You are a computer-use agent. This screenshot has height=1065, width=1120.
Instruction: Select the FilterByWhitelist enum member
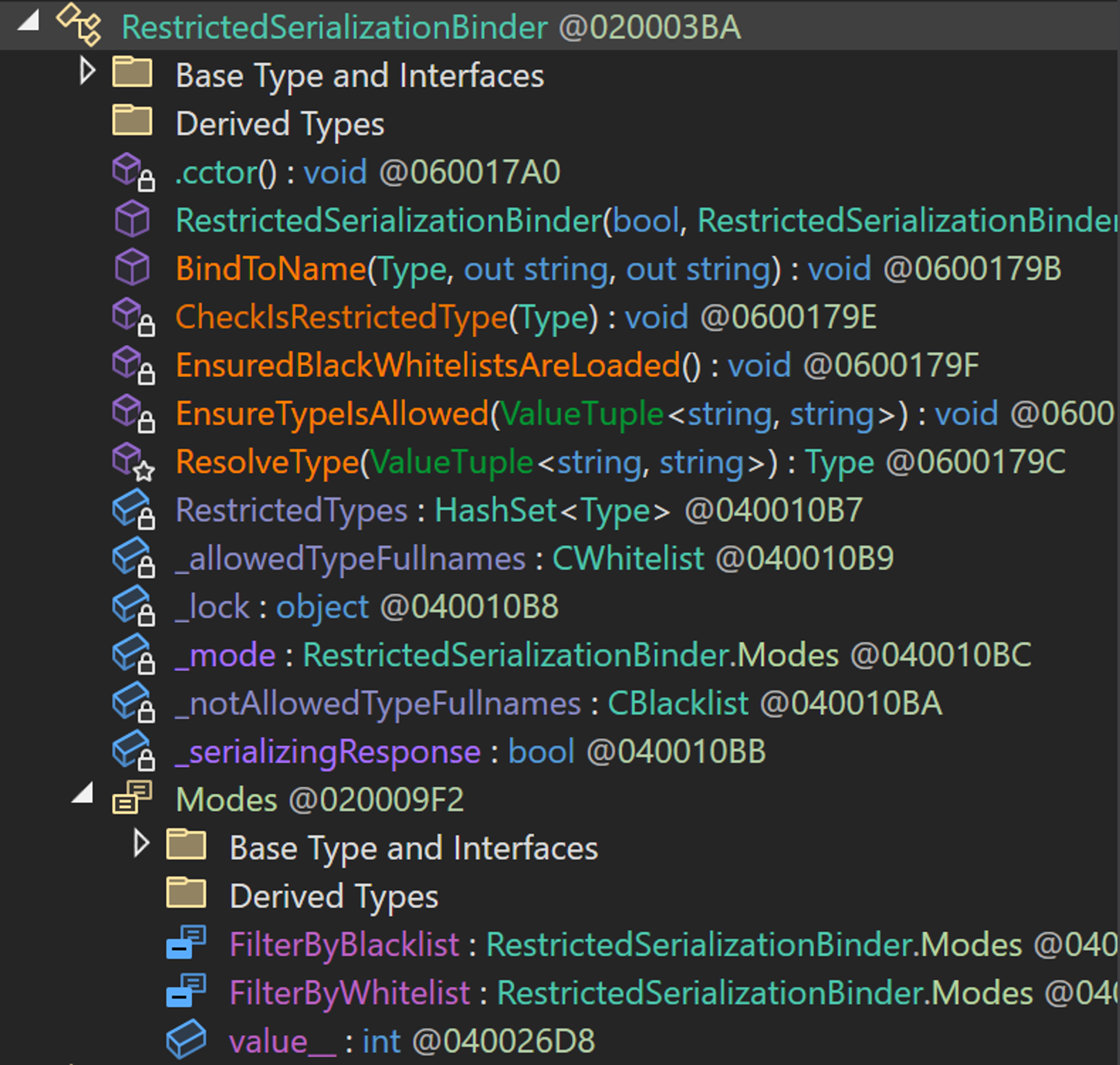349,993
